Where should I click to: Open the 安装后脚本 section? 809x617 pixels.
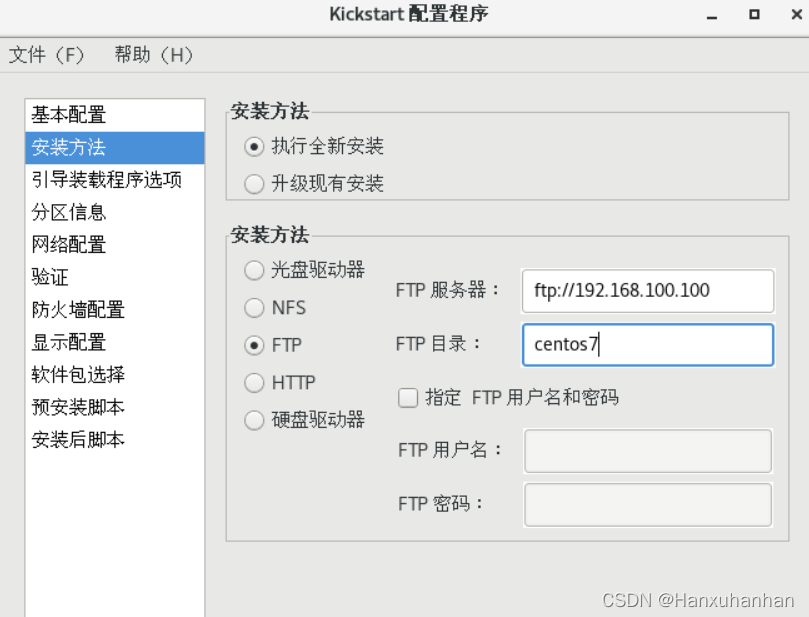tap(78, 440)
